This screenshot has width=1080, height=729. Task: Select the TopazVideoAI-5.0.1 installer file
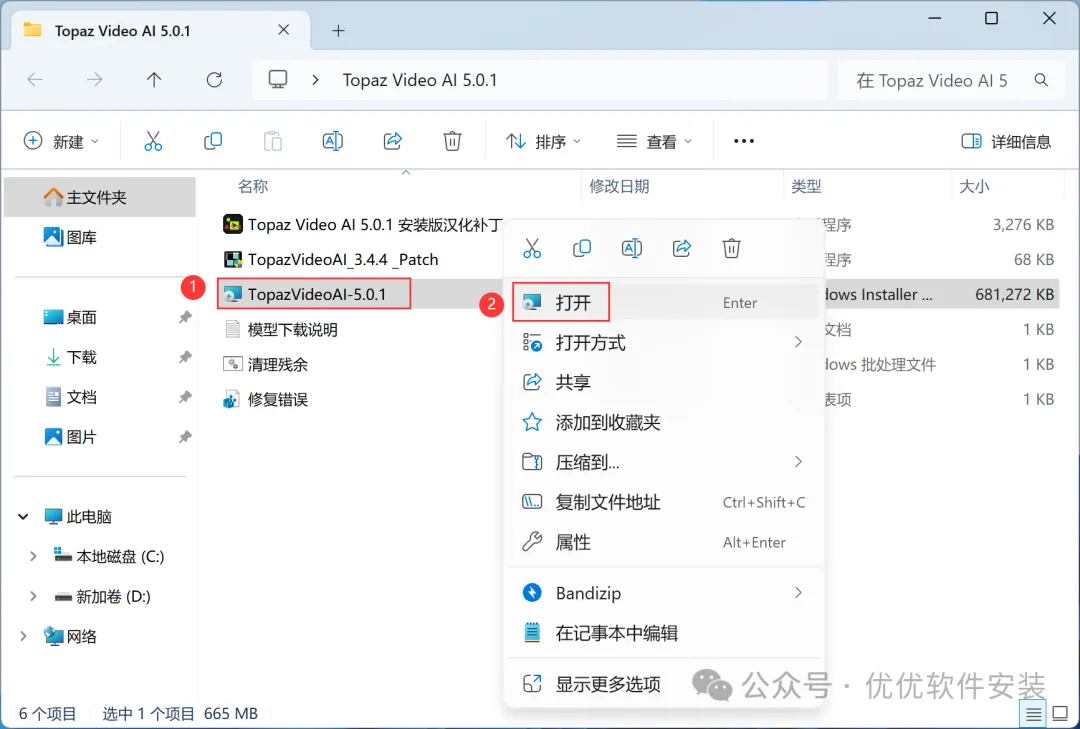(x=314, y=294)
